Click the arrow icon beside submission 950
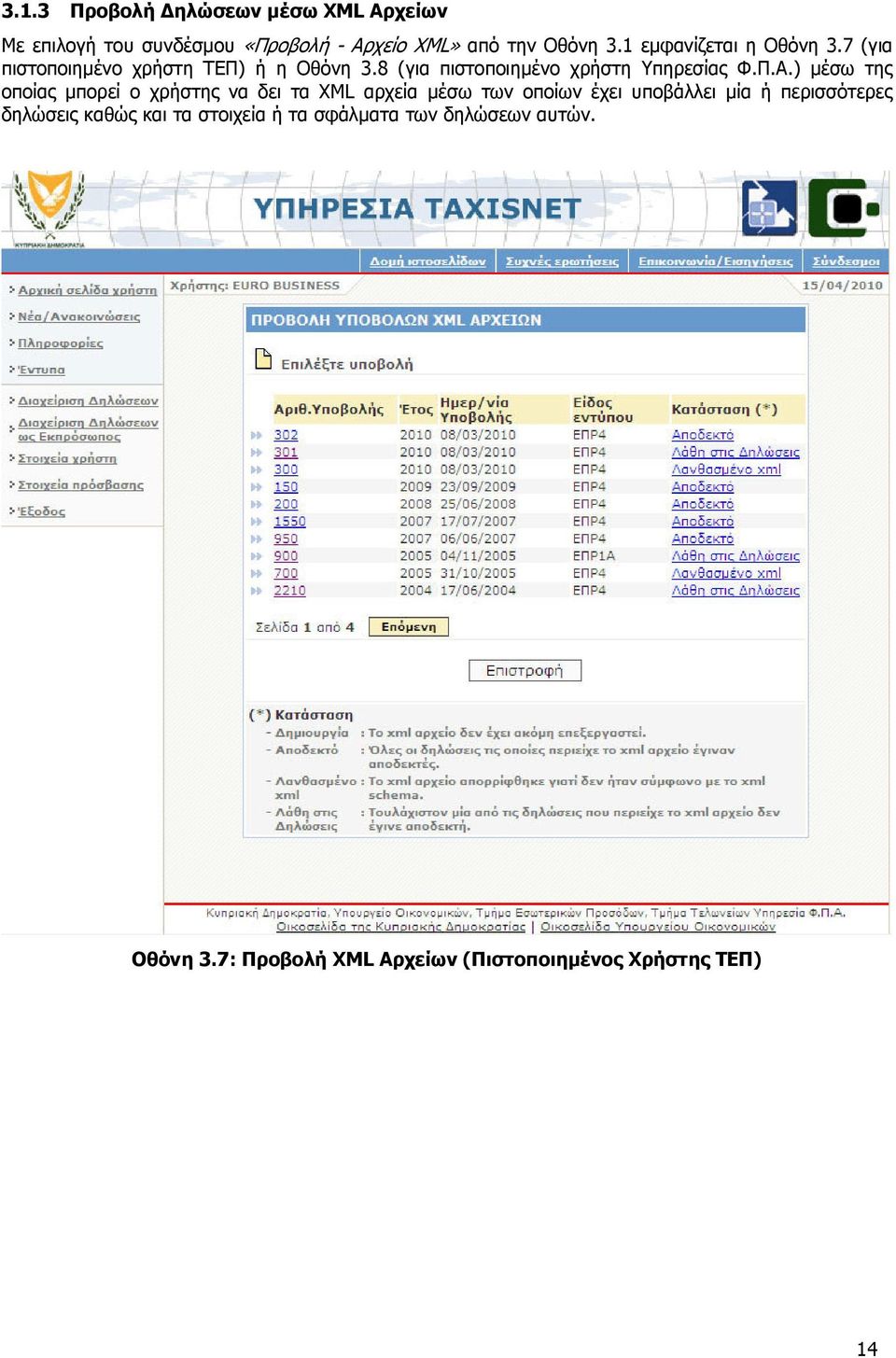Viewport: 896px width, 1358px height. pos(257,539)
